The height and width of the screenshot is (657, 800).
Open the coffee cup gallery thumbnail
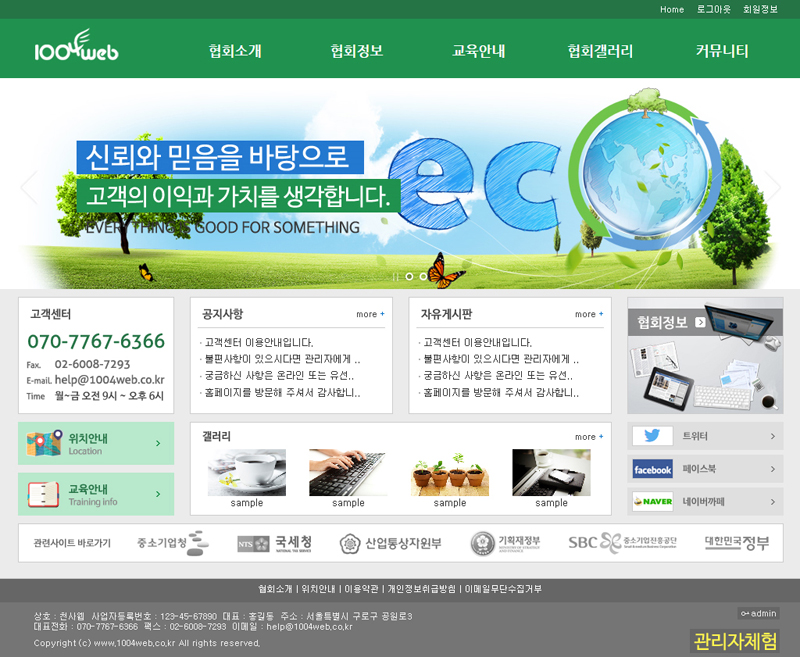[x=246, y=472]
